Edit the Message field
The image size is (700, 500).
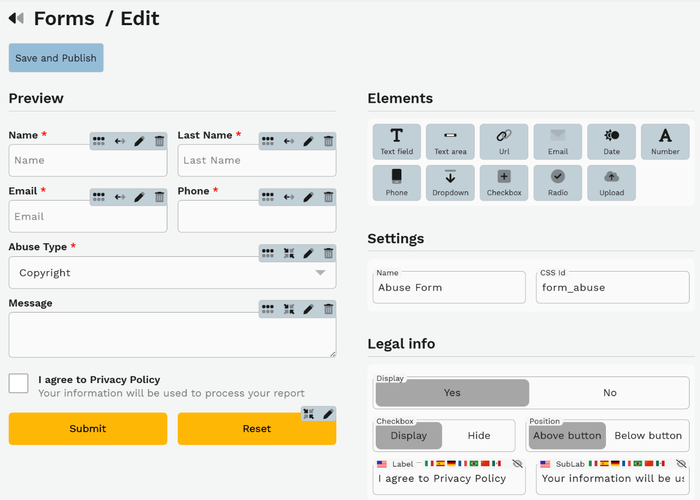tap(308, 309)
